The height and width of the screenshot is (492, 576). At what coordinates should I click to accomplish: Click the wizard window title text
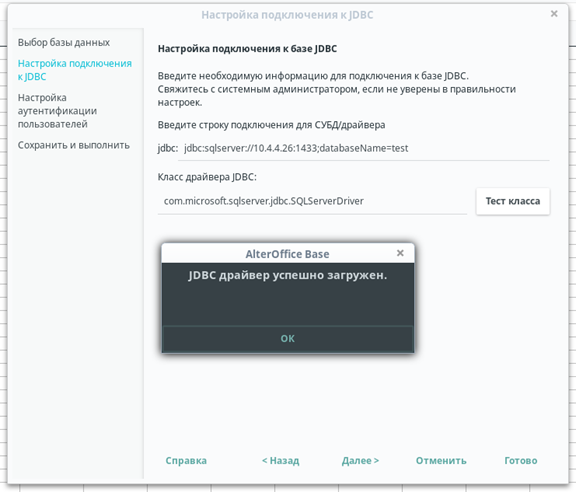coord(287,15)
